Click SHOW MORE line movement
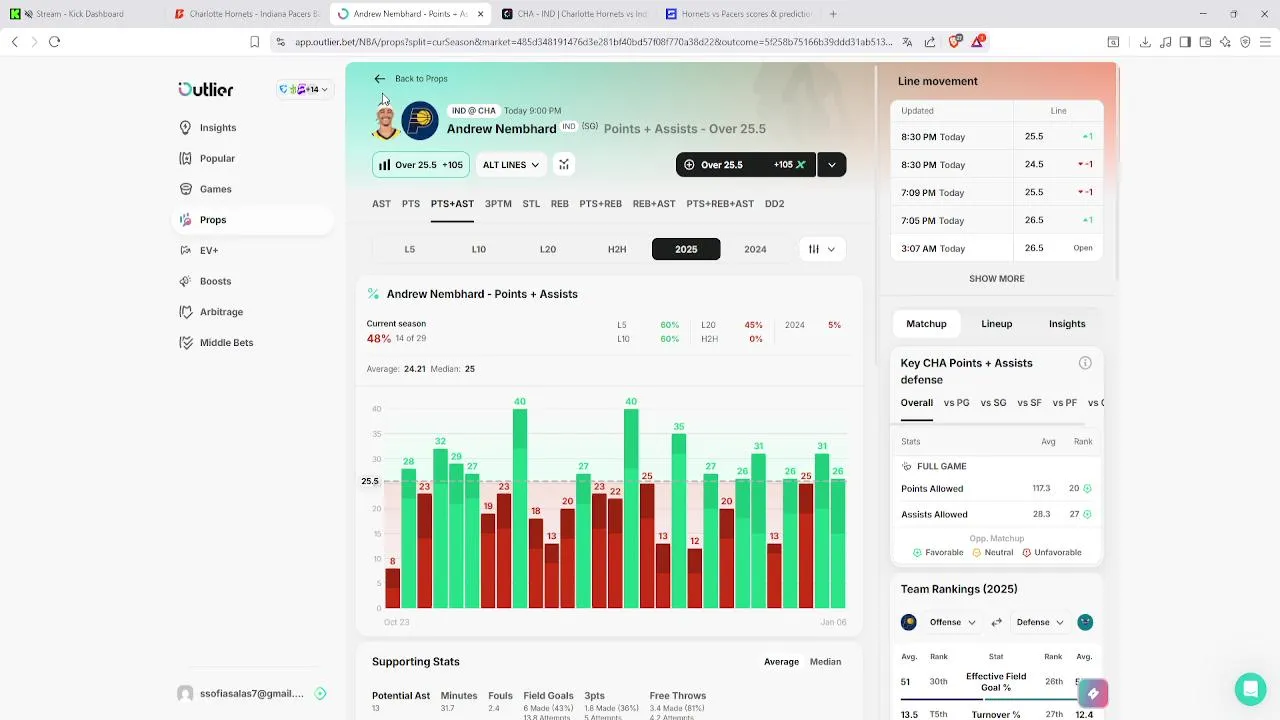The height and width of the screenshot is (720, 1280). point(996,279)
